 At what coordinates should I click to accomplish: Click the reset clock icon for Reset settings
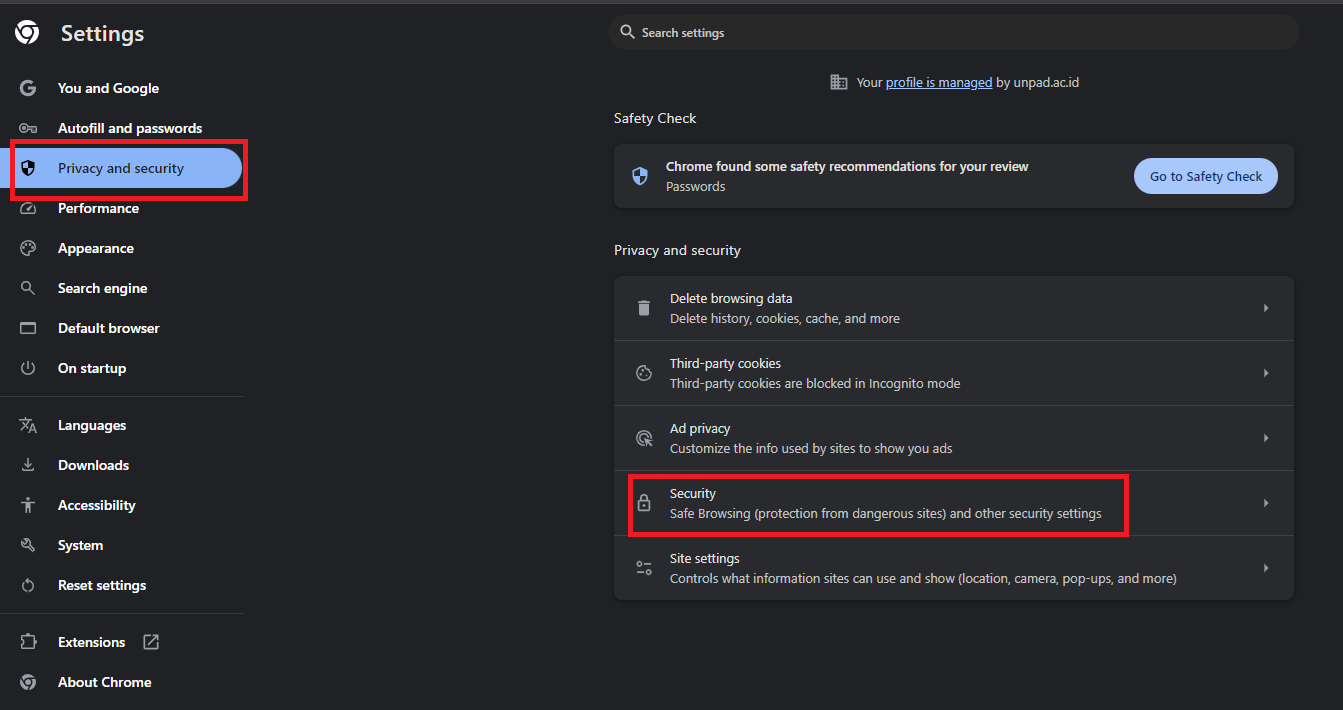click(28, 585)
